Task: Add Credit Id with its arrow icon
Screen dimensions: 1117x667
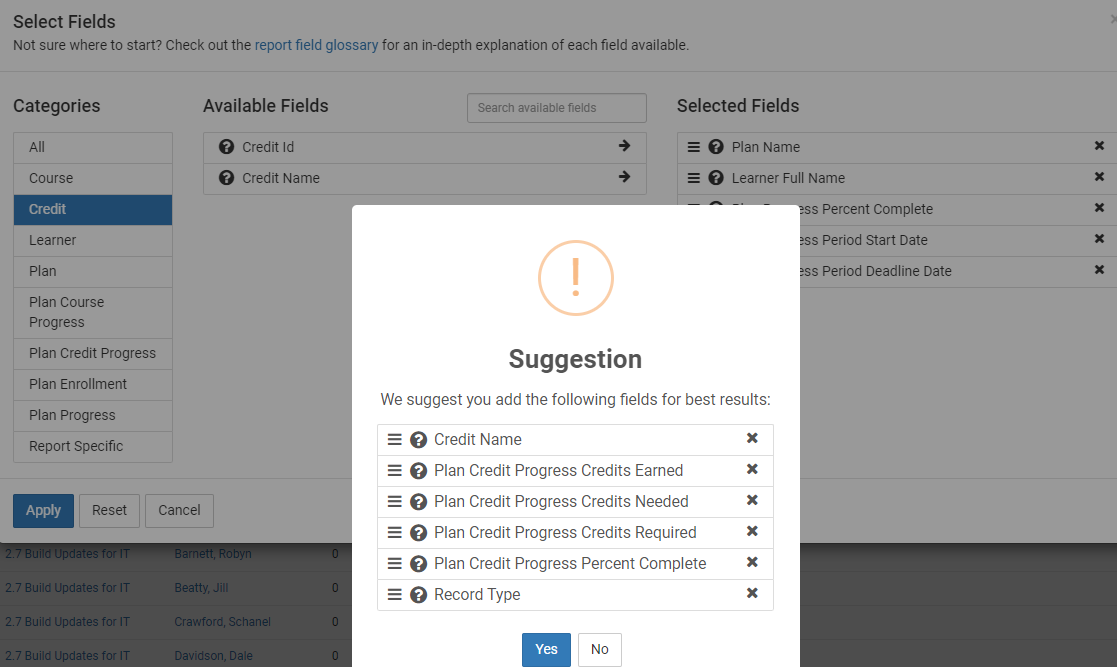Action: [624, 145]
